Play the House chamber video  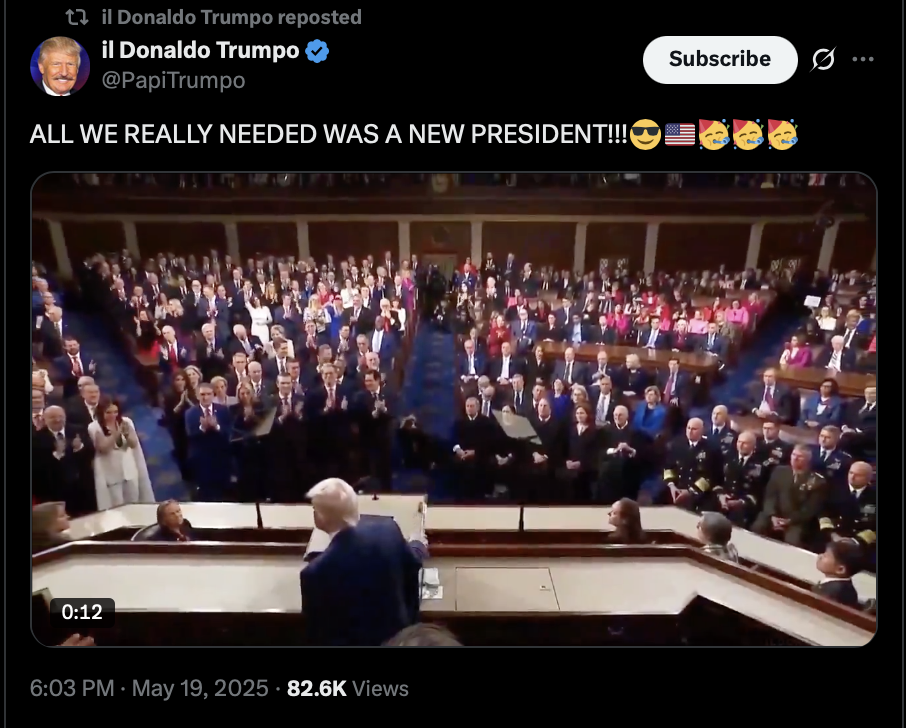pyautogui.click(x=454, y=409)
